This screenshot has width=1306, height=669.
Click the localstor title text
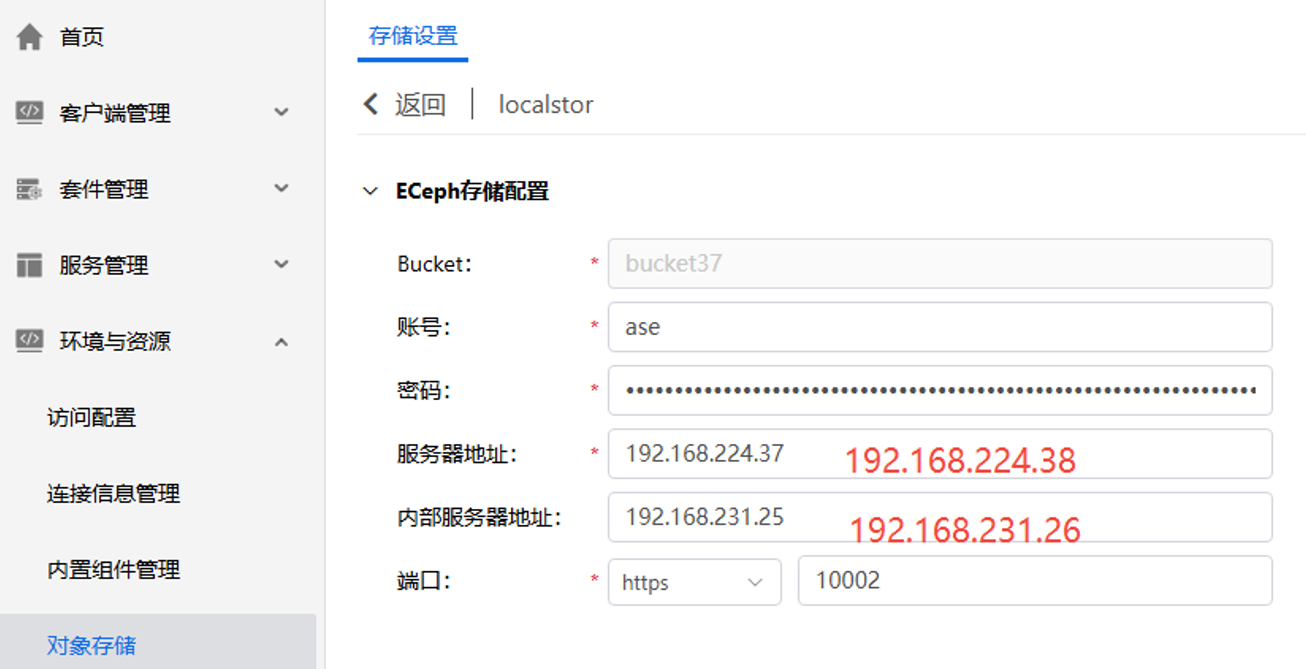coord(546,104)
